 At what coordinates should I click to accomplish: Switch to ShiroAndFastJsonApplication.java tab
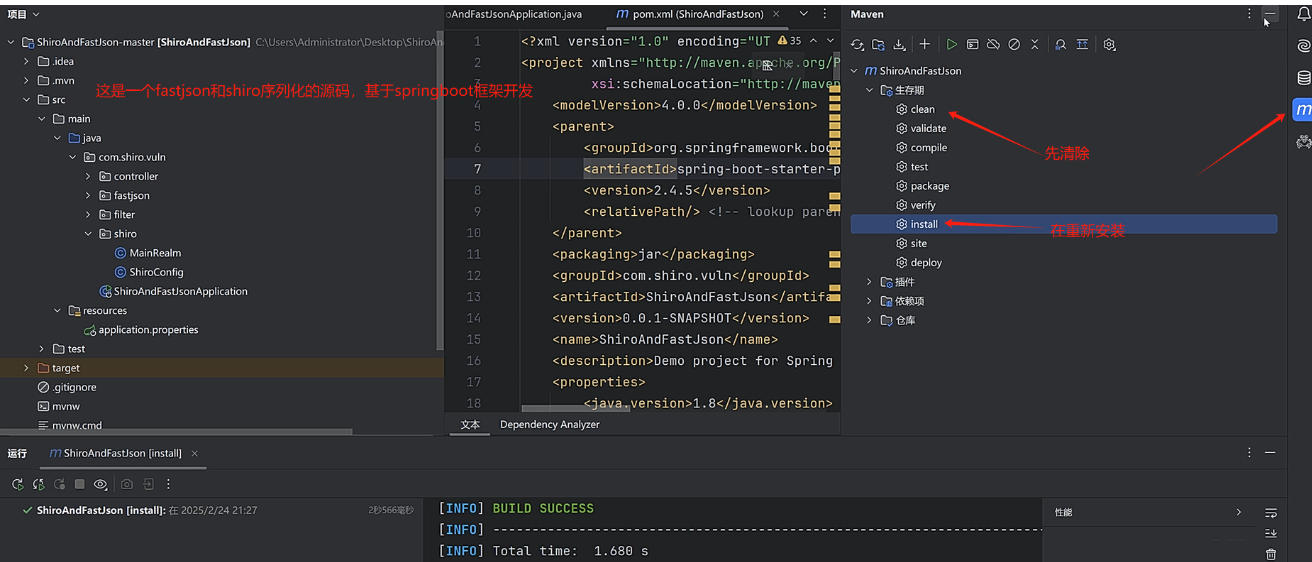coord(515,14)
